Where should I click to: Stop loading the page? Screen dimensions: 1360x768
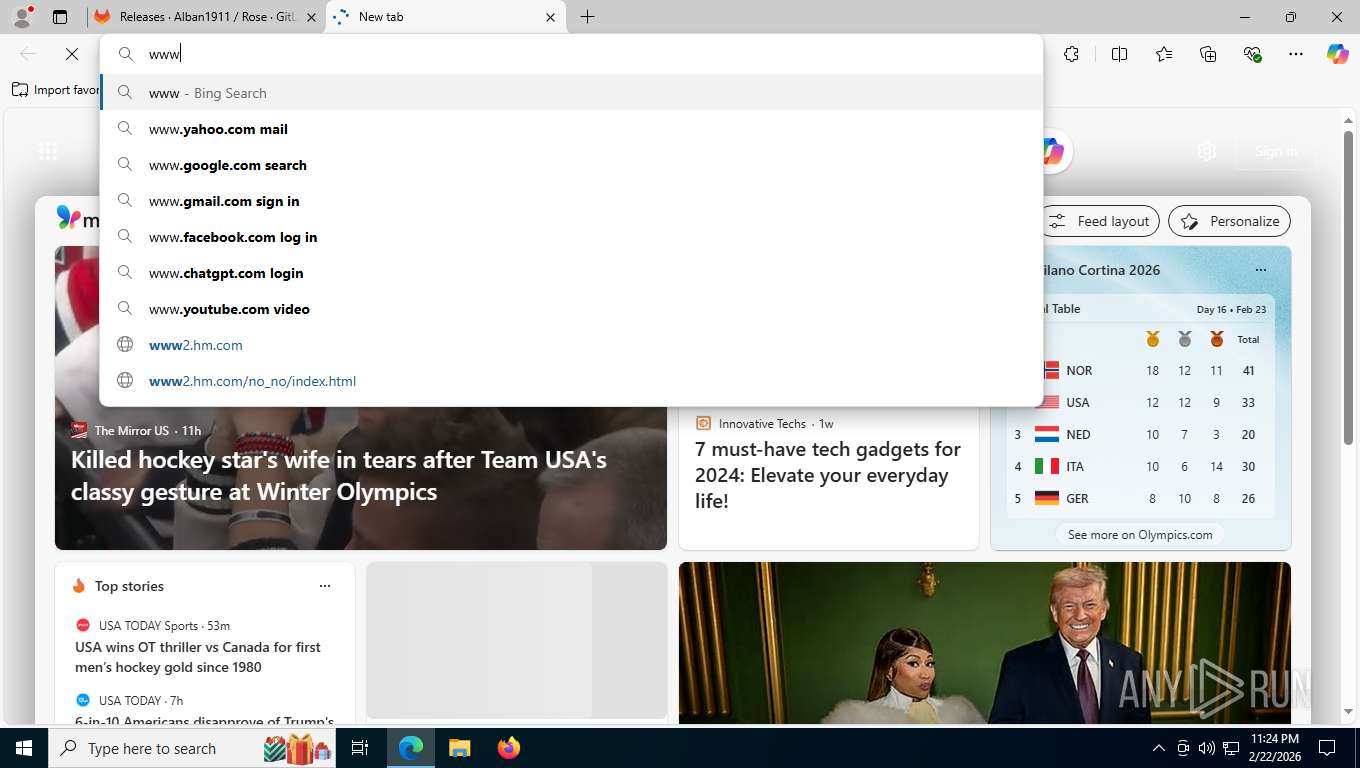pos(71,54)
